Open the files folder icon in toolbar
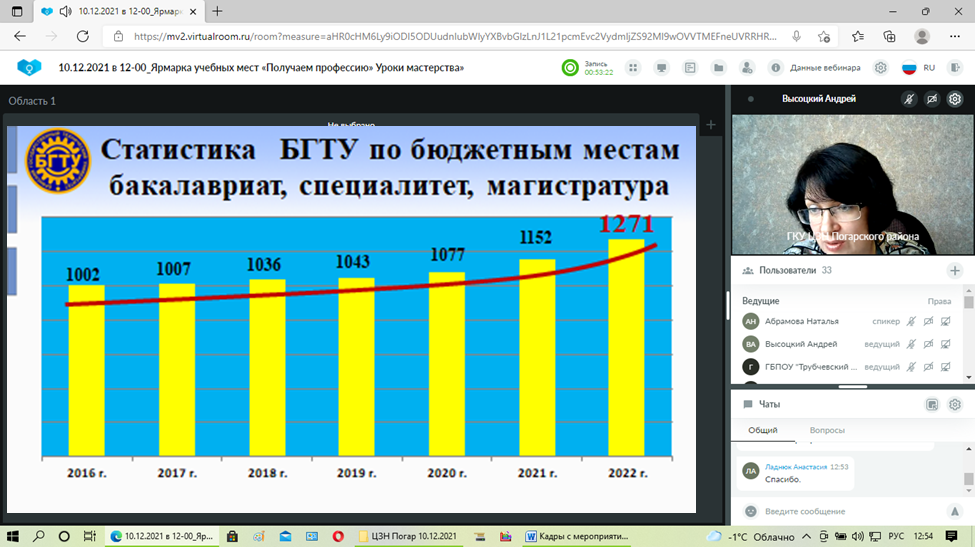975x547 pixels. point(719,68)
